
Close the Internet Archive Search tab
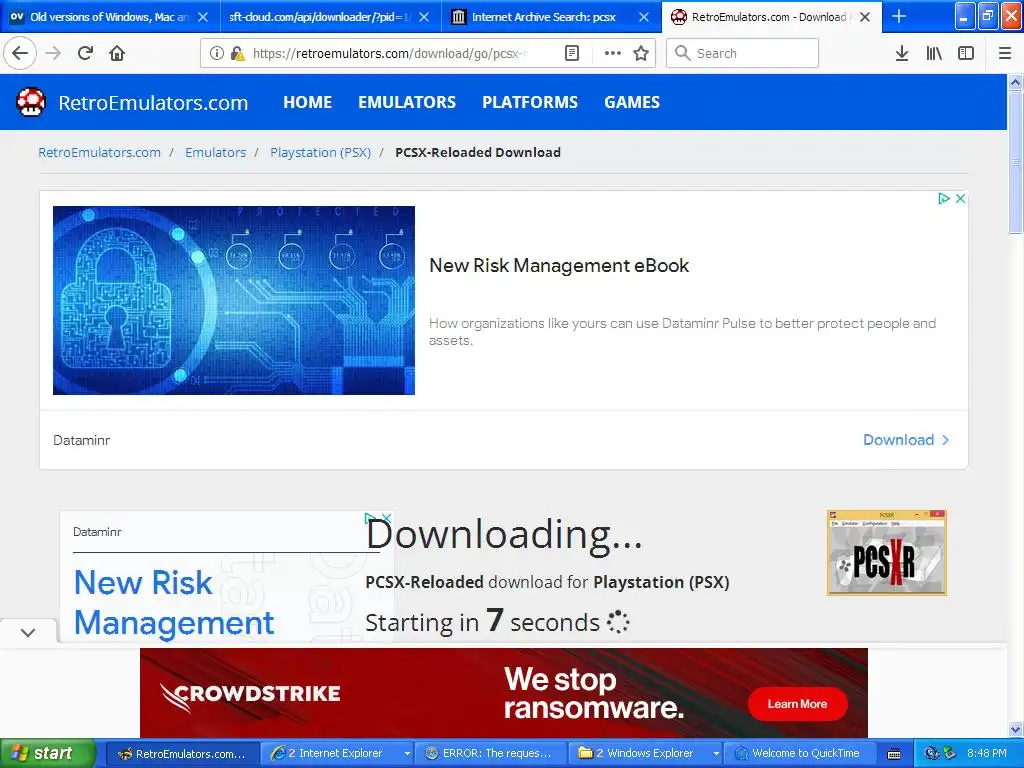[644, 16]
